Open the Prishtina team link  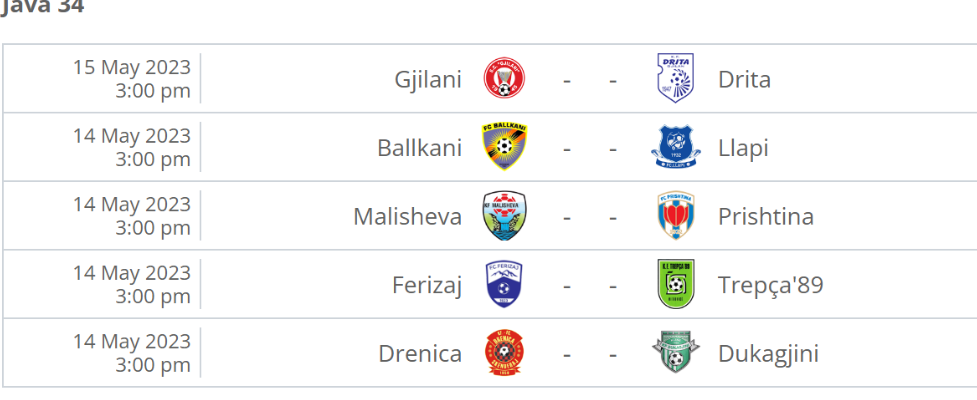click(765, 216)
